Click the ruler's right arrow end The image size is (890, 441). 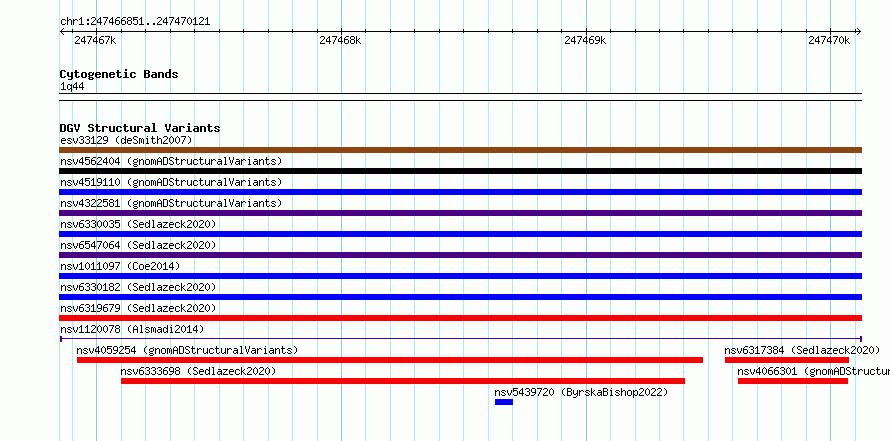pos(858,31)
